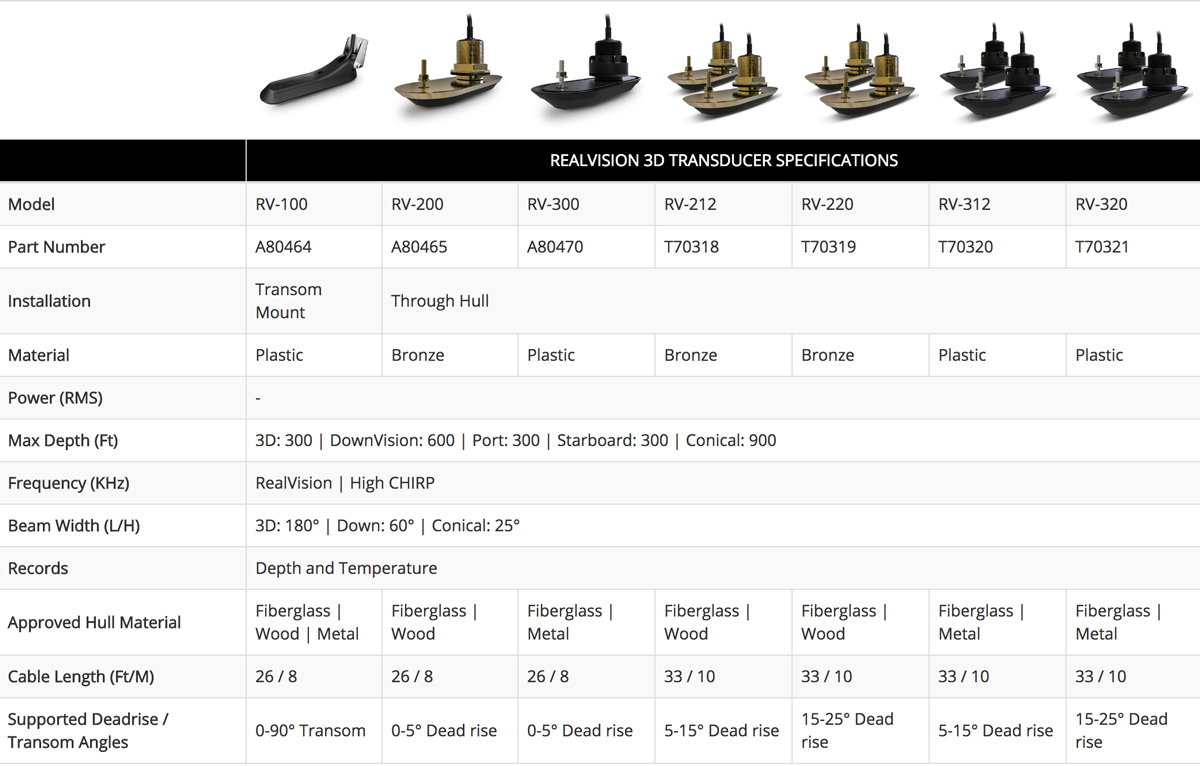Select part number 'T70318'

(x=692, y=247)
